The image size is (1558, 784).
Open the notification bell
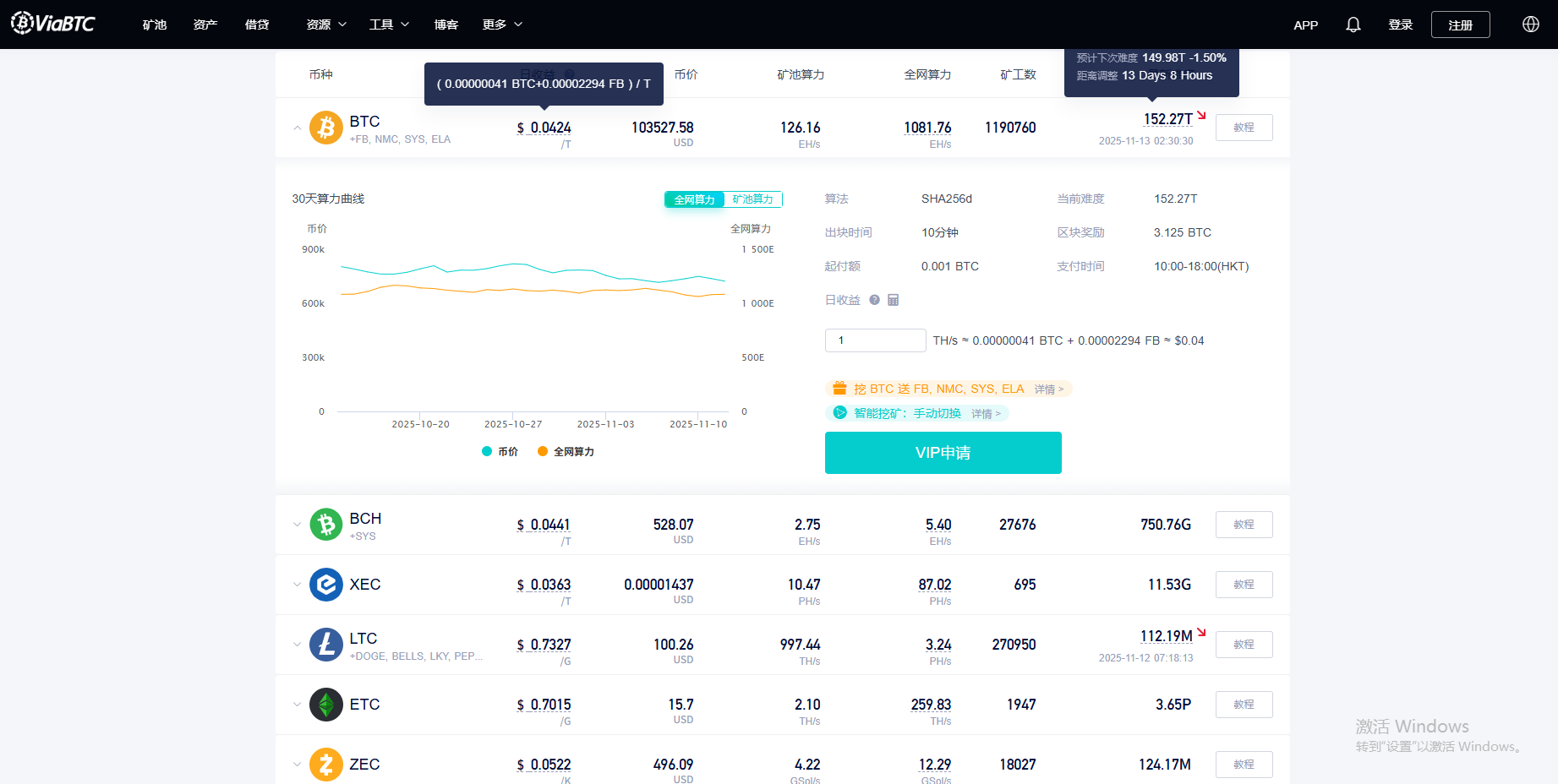click(x=1353, y=24)
